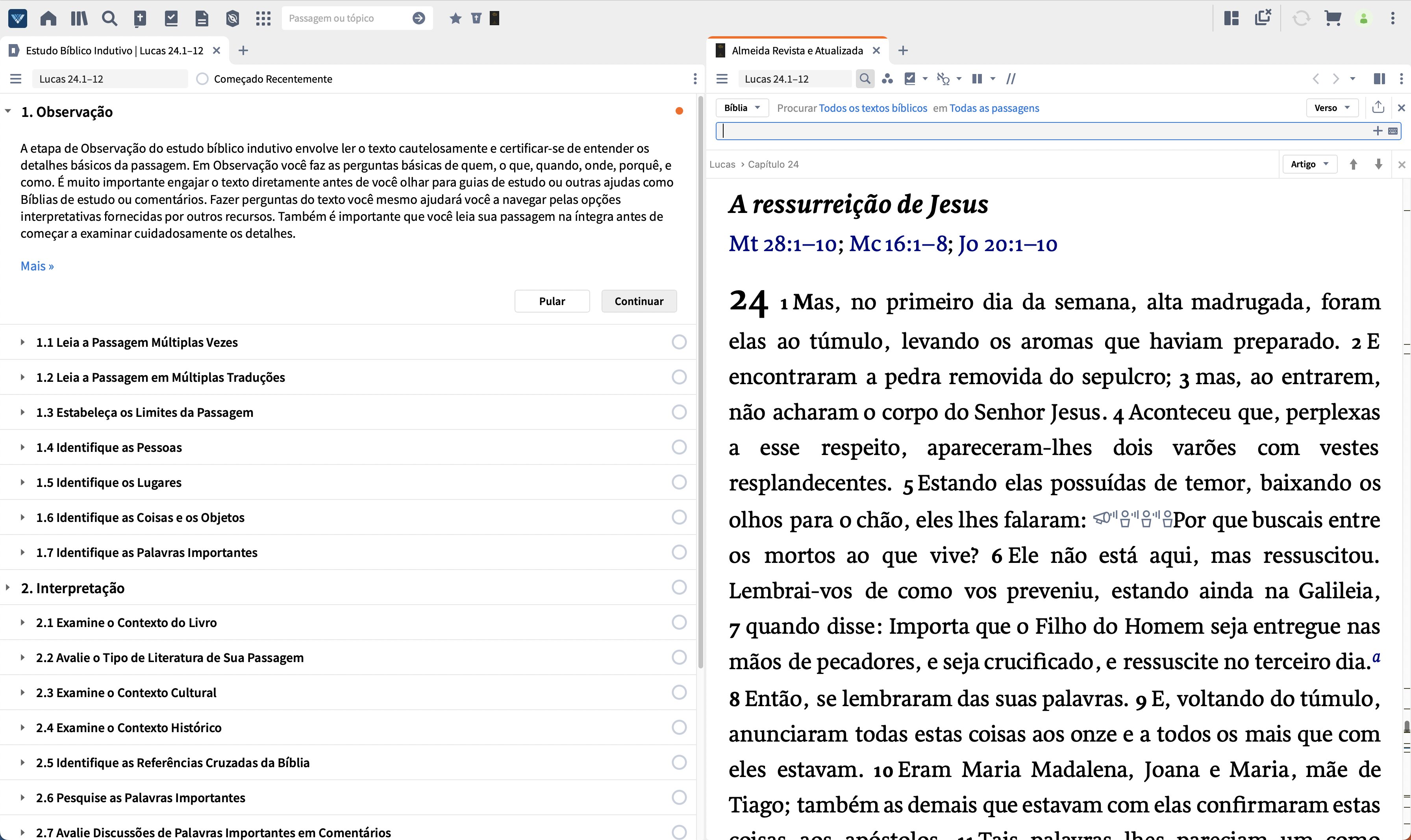1411x840 pixels.
Task: Open the application kebab menu
Action: [1393, 18]
